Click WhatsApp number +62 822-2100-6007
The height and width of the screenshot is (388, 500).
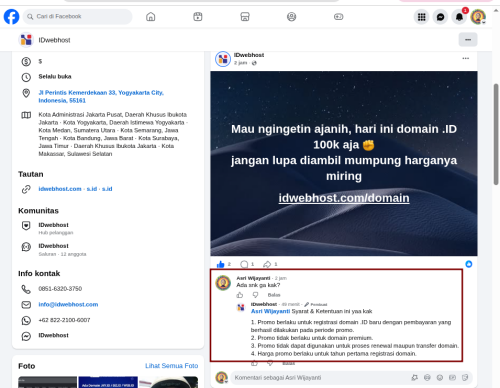click(64, 320)
